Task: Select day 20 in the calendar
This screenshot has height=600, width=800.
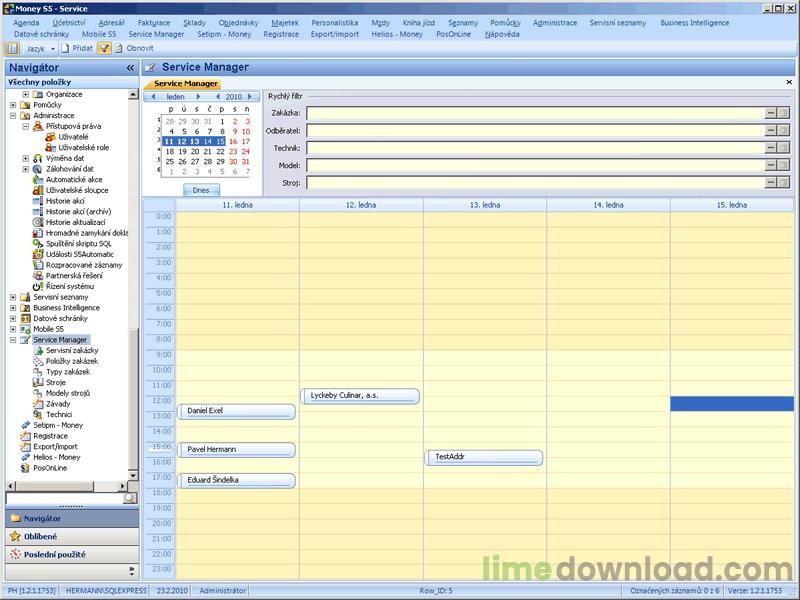Action: click(x=195, y=152)
